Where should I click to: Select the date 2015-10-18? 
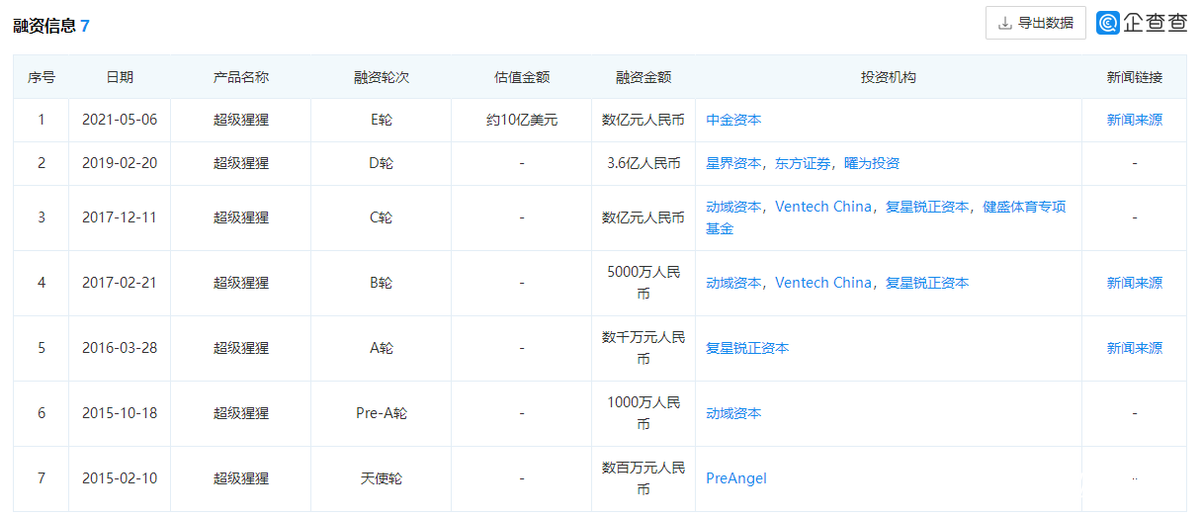click(x=119, y=413)
